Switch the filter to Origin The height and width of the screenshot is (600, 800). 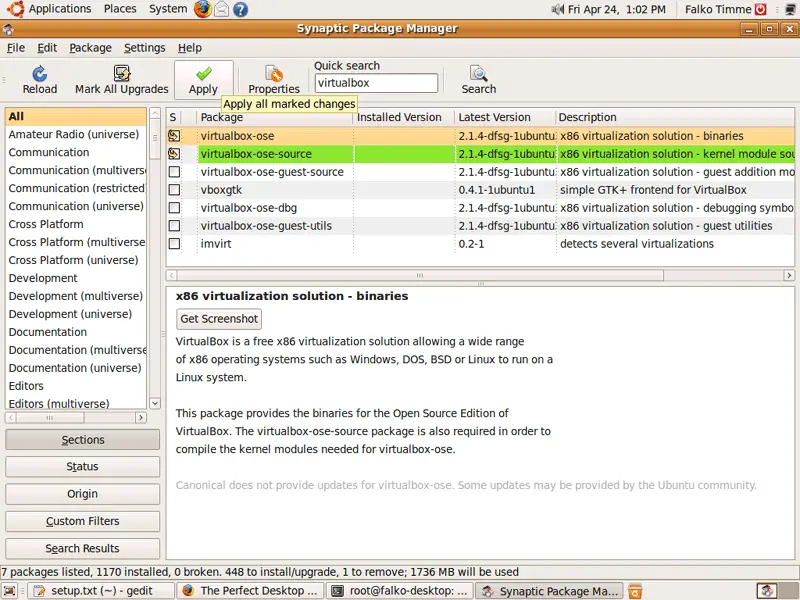[82, 494]
